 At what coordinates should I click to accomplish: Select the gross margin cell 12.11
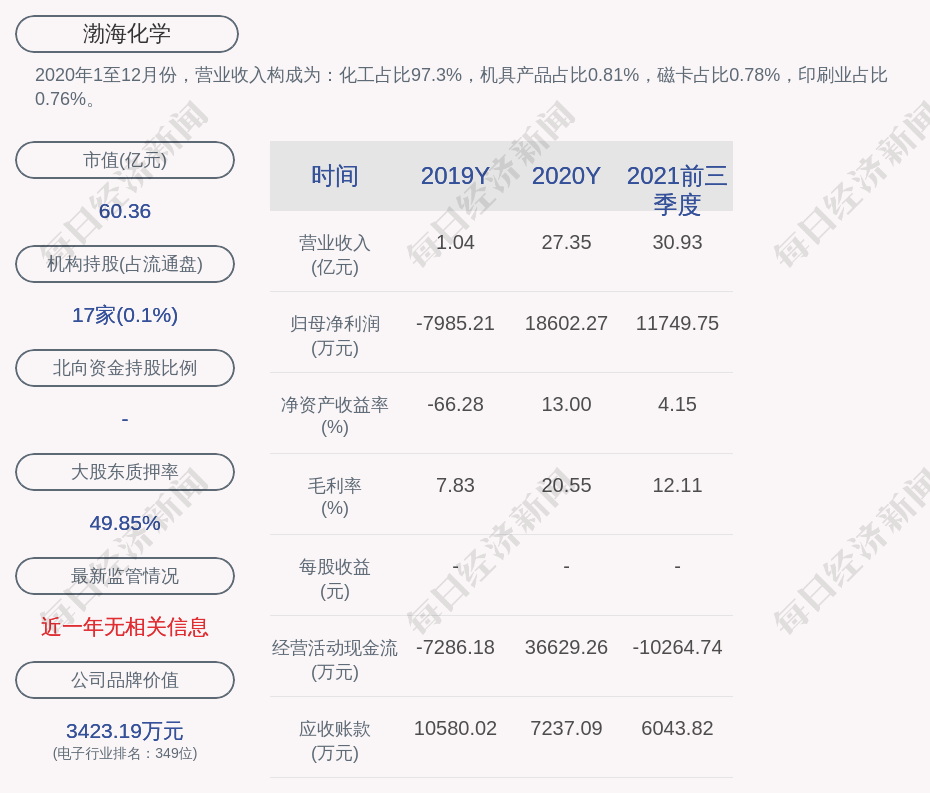pos(677,485)
